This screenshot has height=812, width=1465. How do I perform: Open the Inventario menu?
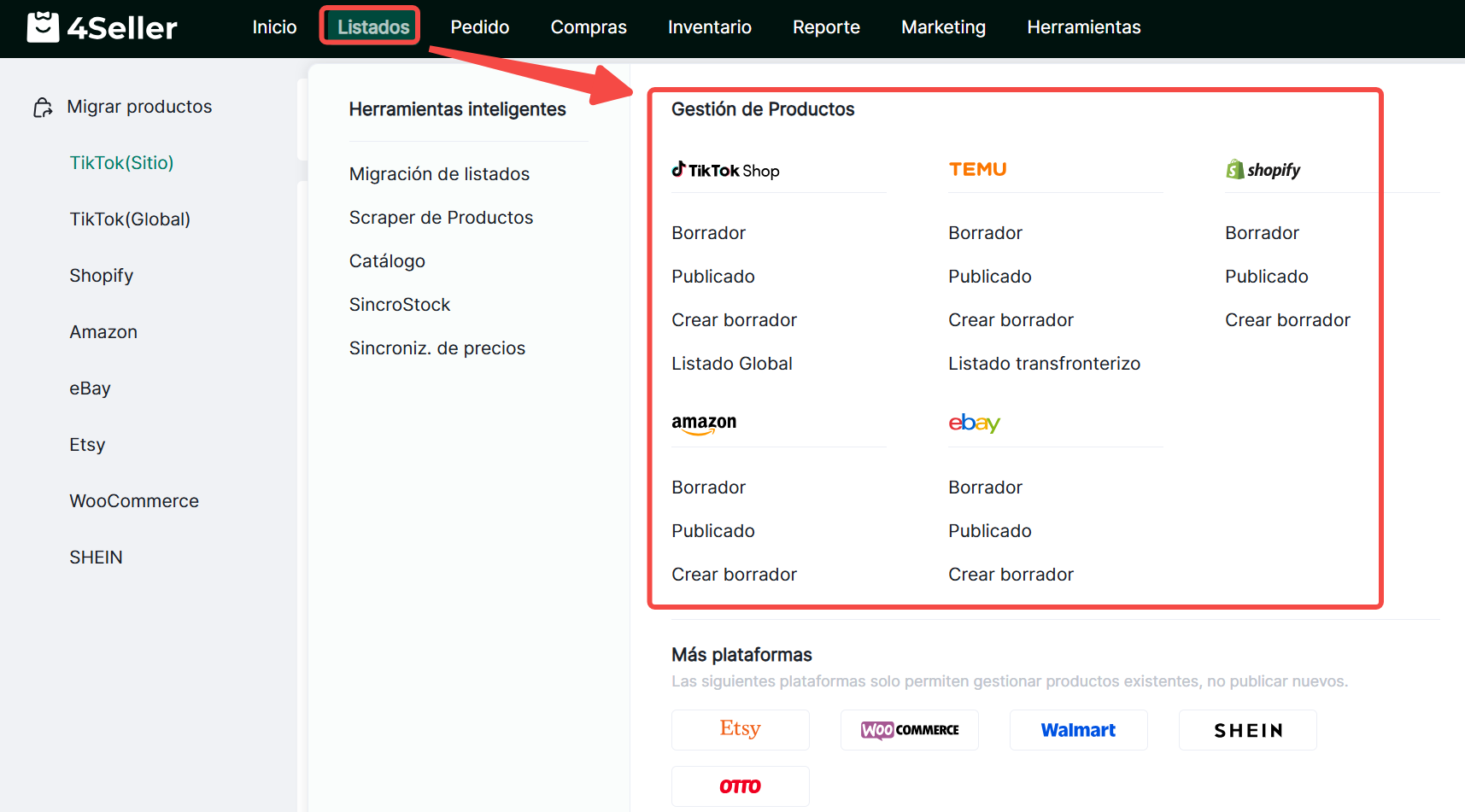[709, 27]
